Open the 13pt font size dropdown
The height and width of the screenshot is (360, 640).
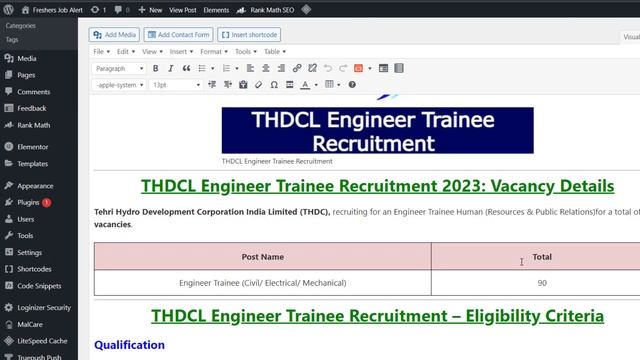(176, 85)
